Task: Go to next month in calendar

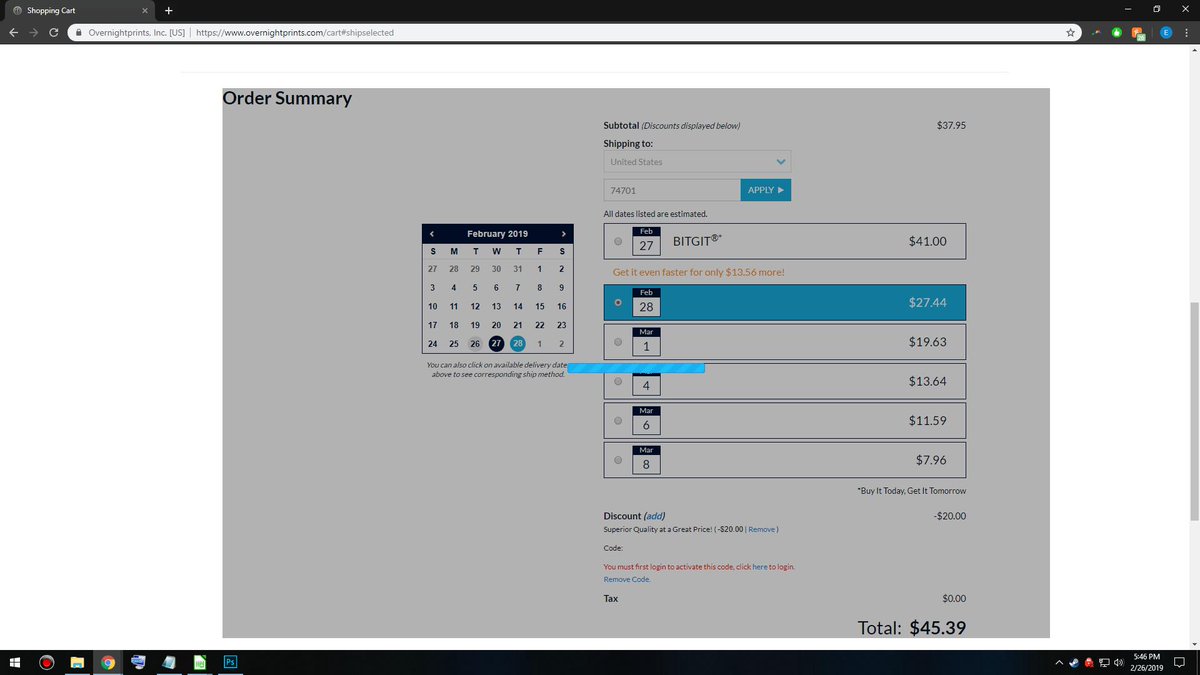Action: [x=564, y=234]
